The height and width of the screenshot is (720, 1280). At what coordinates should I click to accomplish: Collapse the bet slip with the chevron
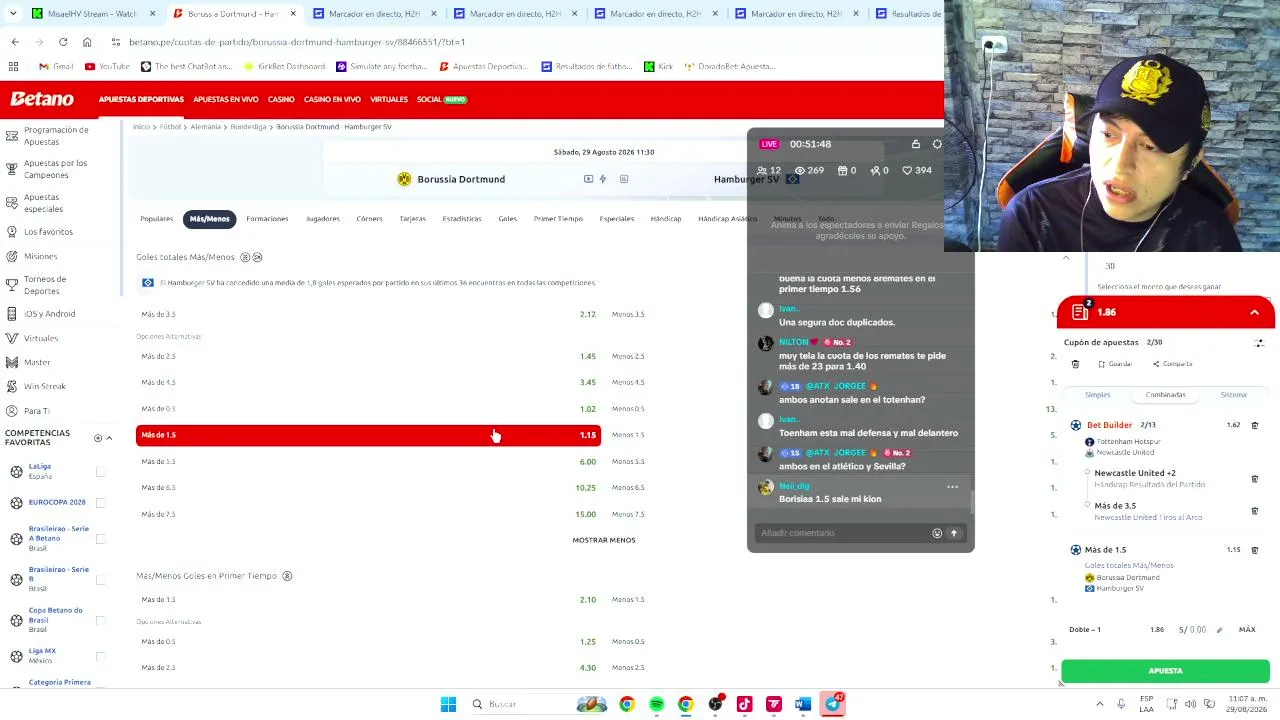(x=1254, y=313)
